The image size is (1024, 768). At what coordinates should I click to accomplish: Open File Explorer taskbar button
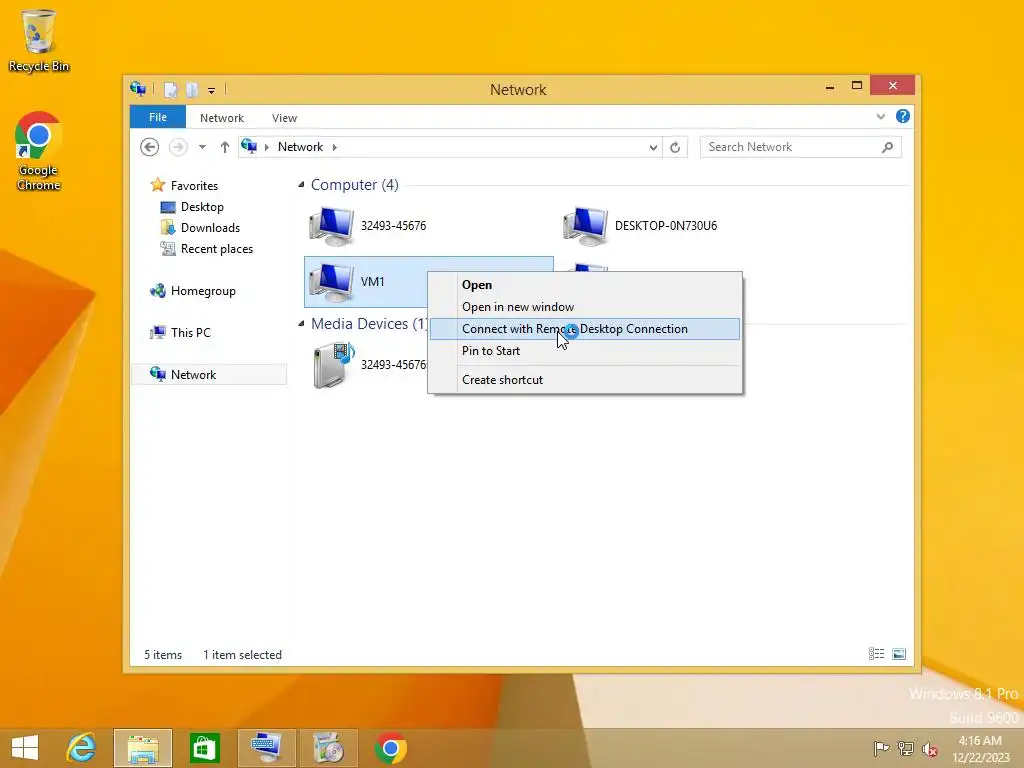[x=143, y=748]
